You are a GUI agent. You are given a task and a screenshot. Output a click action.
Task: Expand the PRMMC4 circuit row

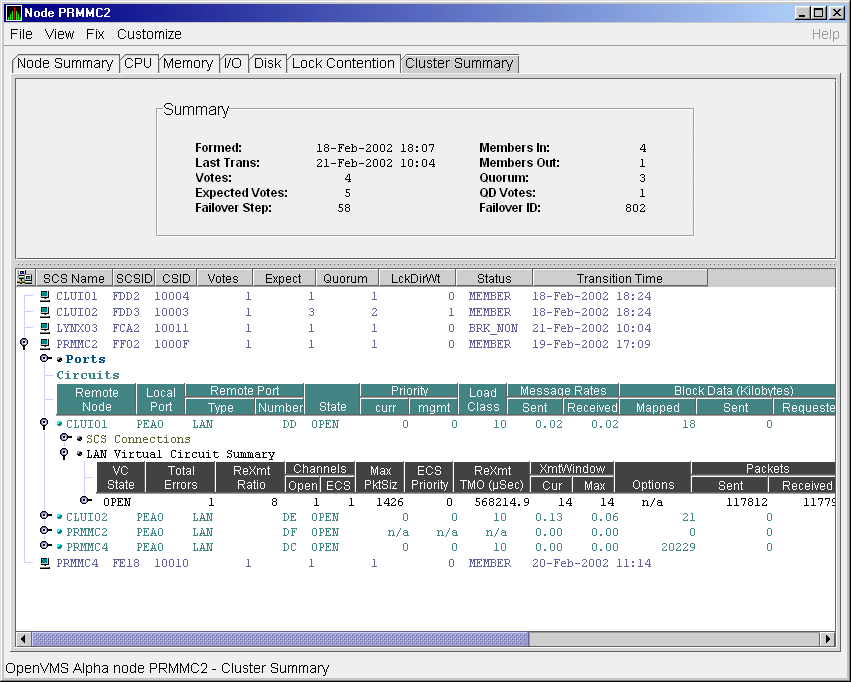[46, 546]
